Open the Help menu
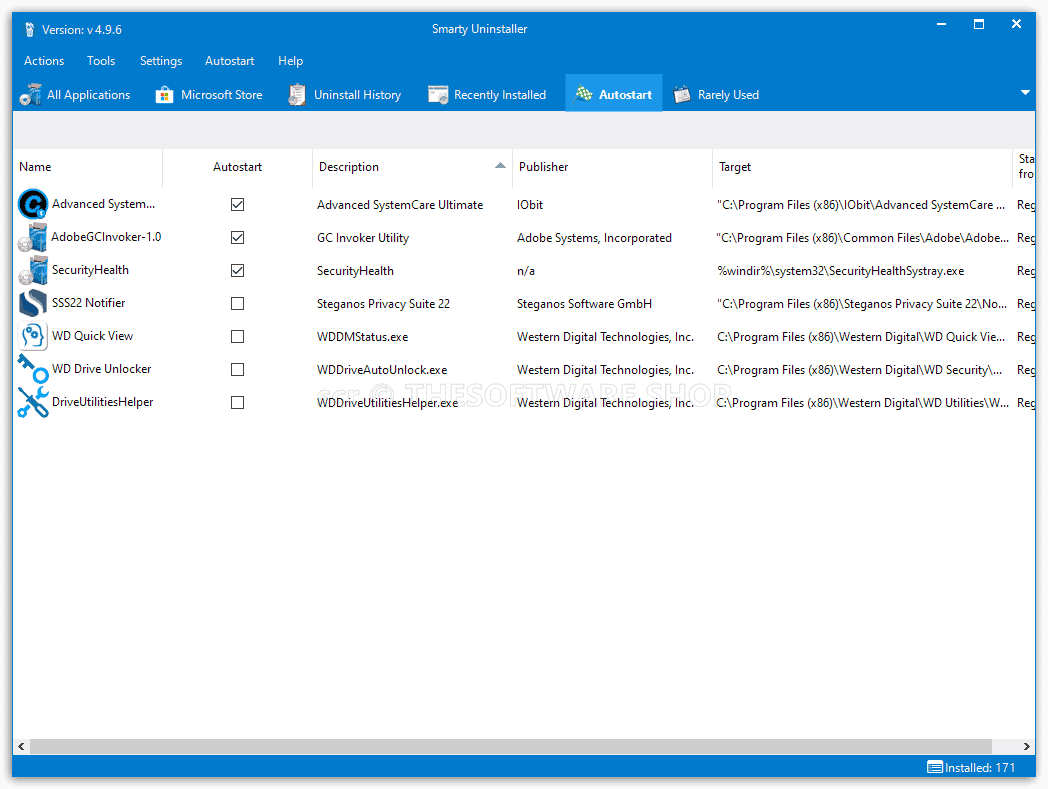The width and height of the screenshot is (1048, 789). pos(290,61)
